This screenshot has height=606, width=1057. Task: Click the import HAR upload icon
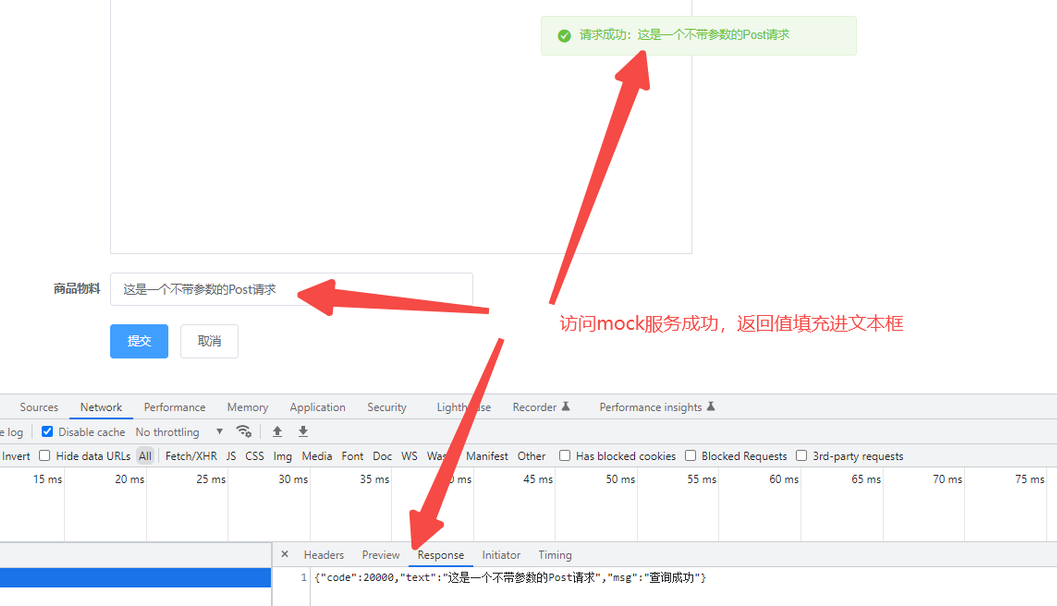tap(277, 431)
